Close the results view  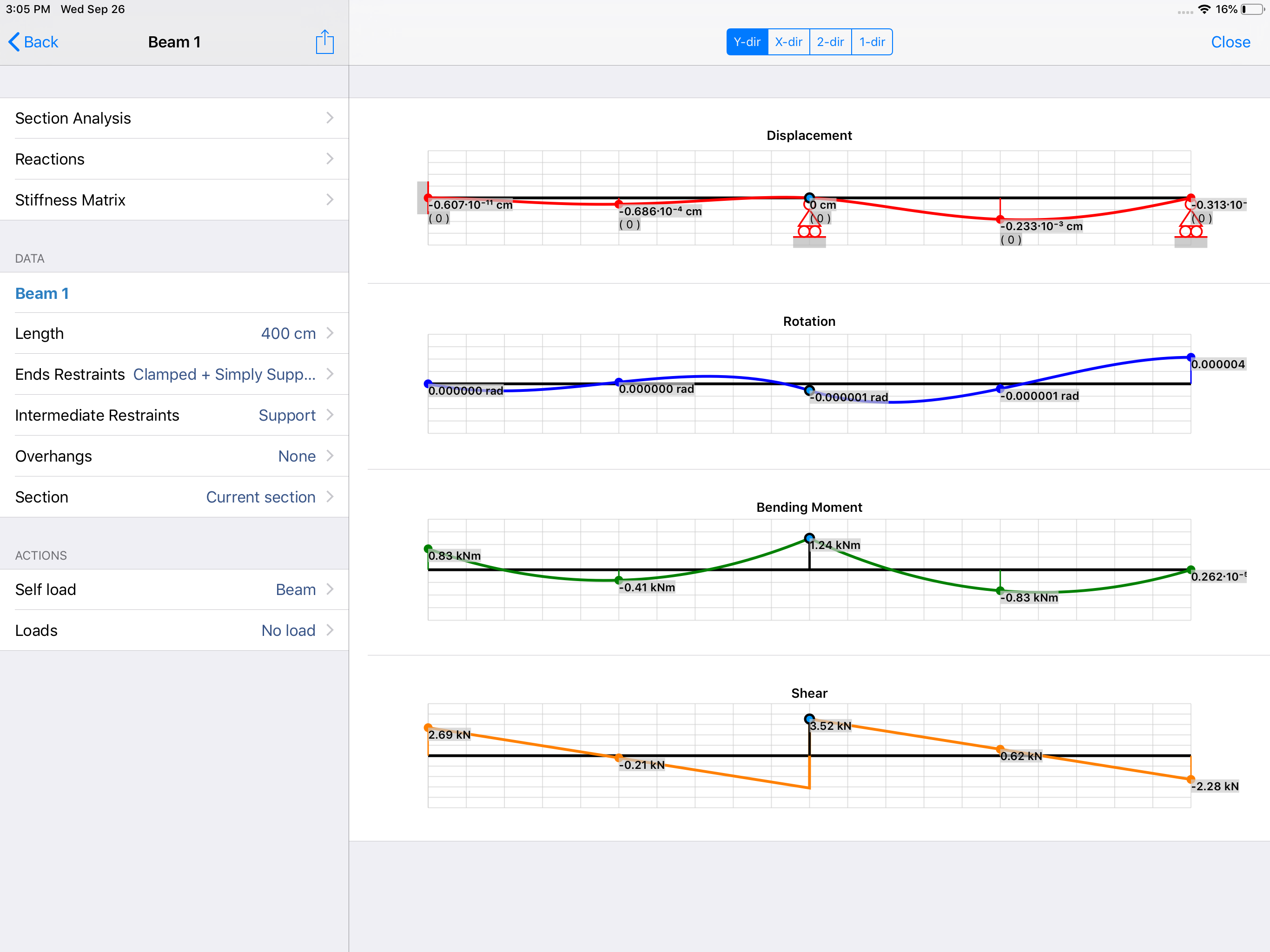[x=1230, y=42]
